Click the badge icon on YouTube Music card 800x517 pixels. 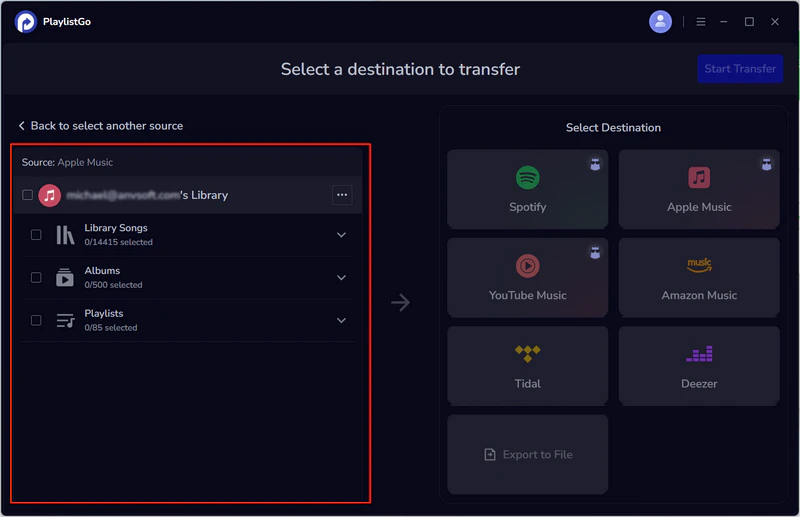[x=595, y=252]
